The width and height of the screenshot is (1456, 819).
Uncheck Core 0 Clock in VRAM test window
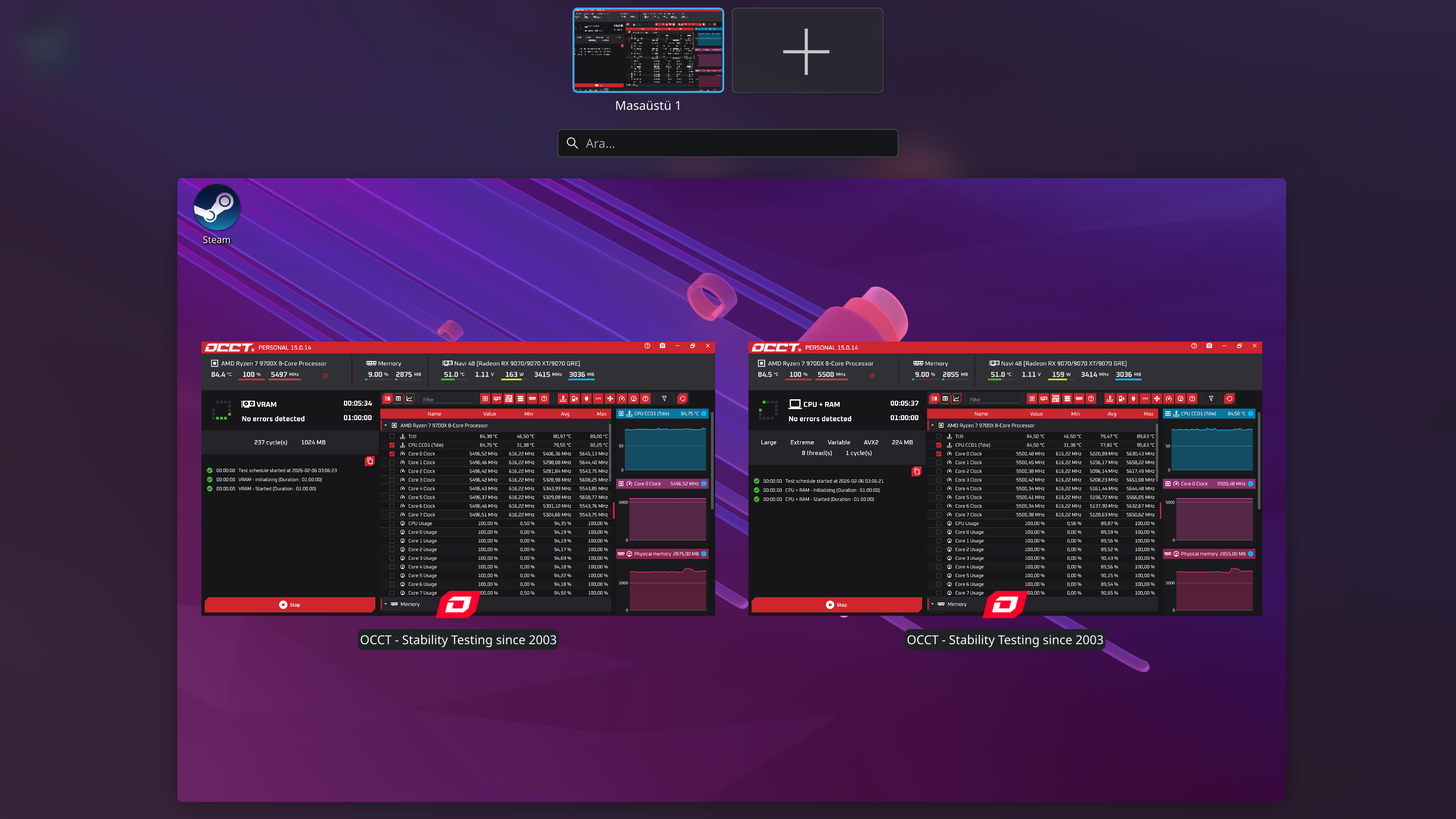[392, 454]
